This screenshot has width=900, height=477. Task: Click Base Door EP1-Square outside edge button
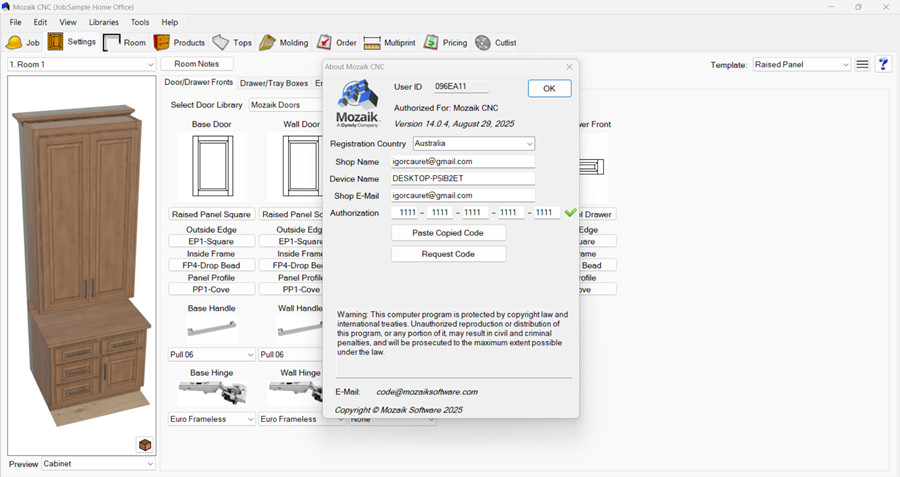[211, 241]
